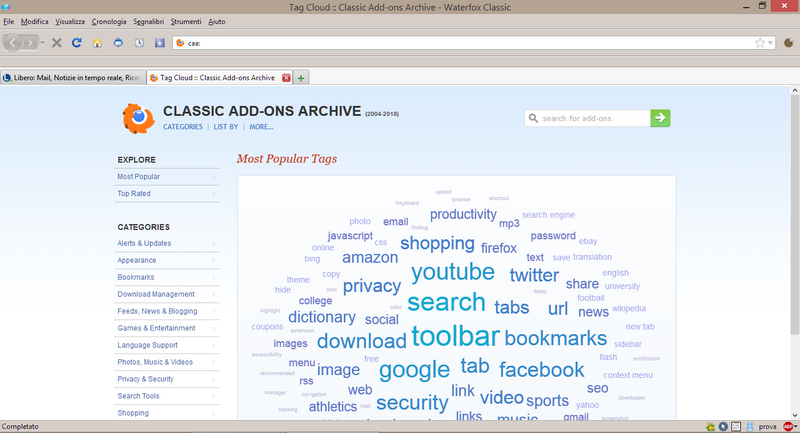Click the site identity icon in address bar
Screen dimensions: 800x433
coord(180,43)
